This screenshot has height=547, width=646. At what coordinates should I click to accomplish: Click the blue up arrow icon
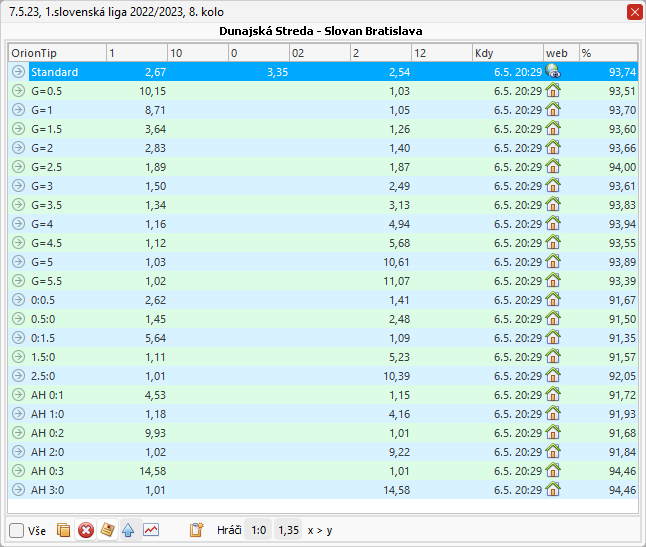click(128, 530)
